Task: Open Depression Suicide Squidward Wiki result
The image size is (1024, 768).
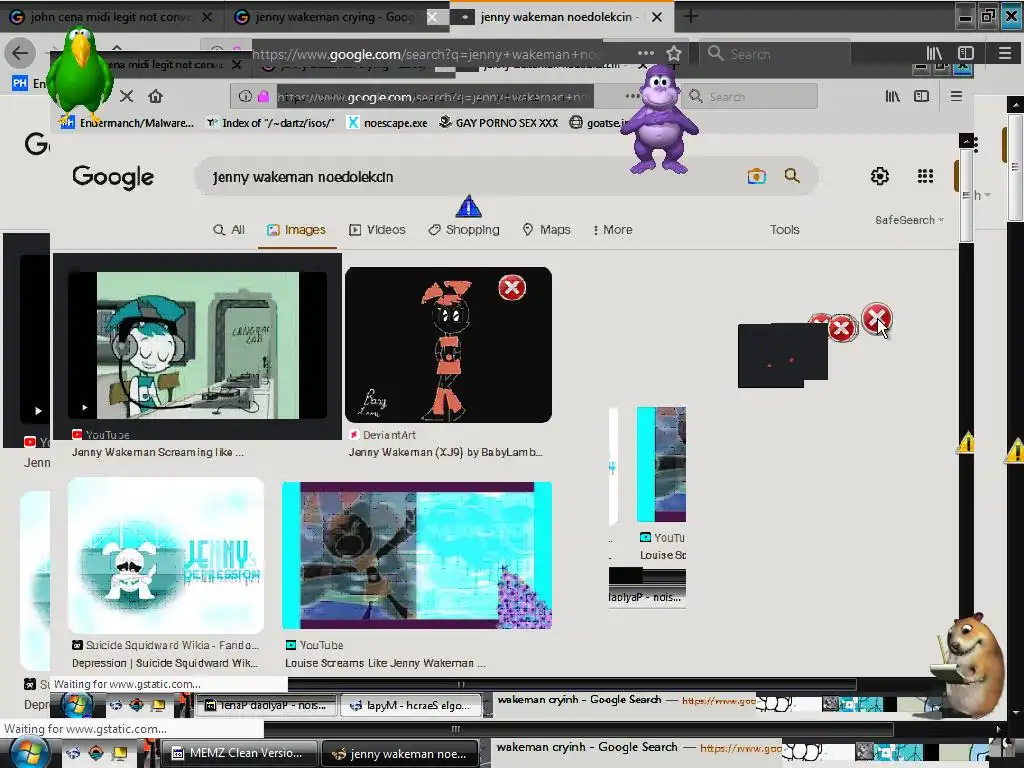Action: 165,663
